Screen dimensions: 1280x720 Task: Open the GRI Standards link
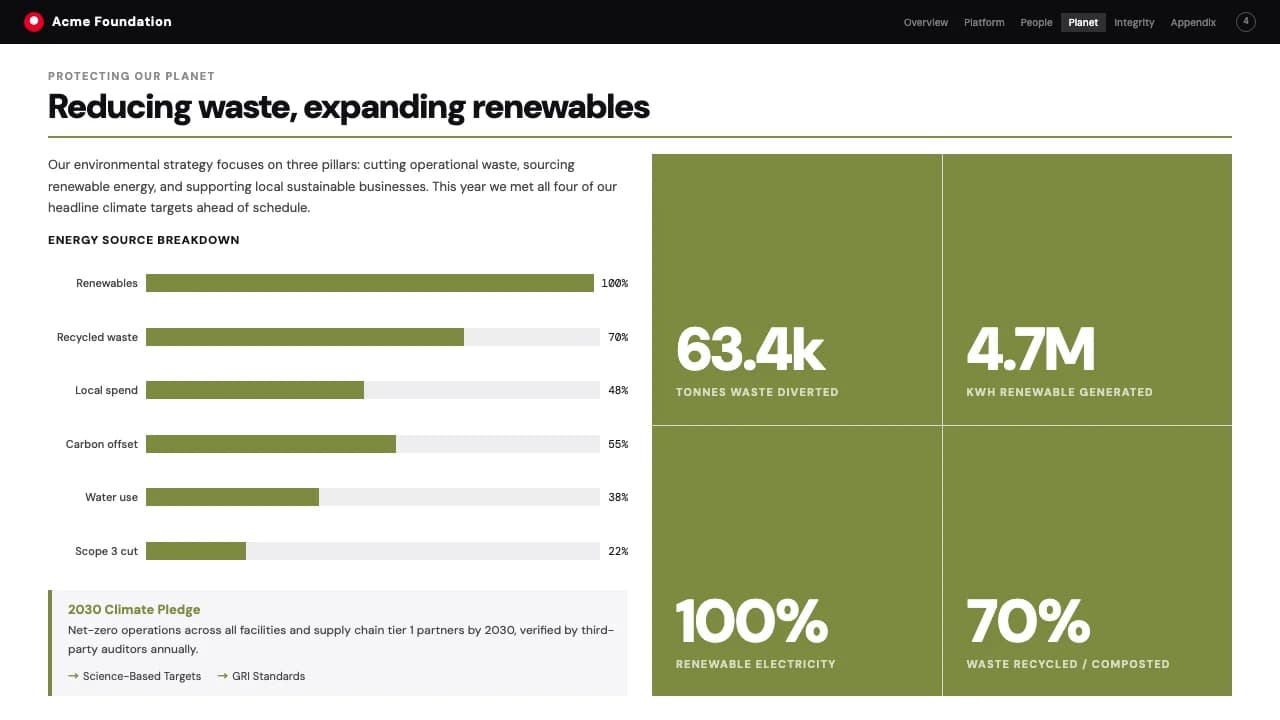[x=261, y=676]
